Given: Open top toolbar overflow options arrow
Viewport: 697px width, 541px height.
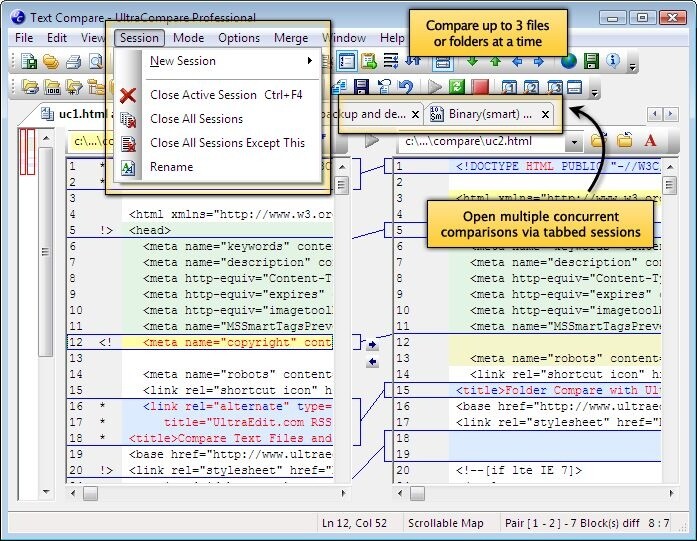Looking at the screenshot, I should pyautogui.click(x=632, y=65).
